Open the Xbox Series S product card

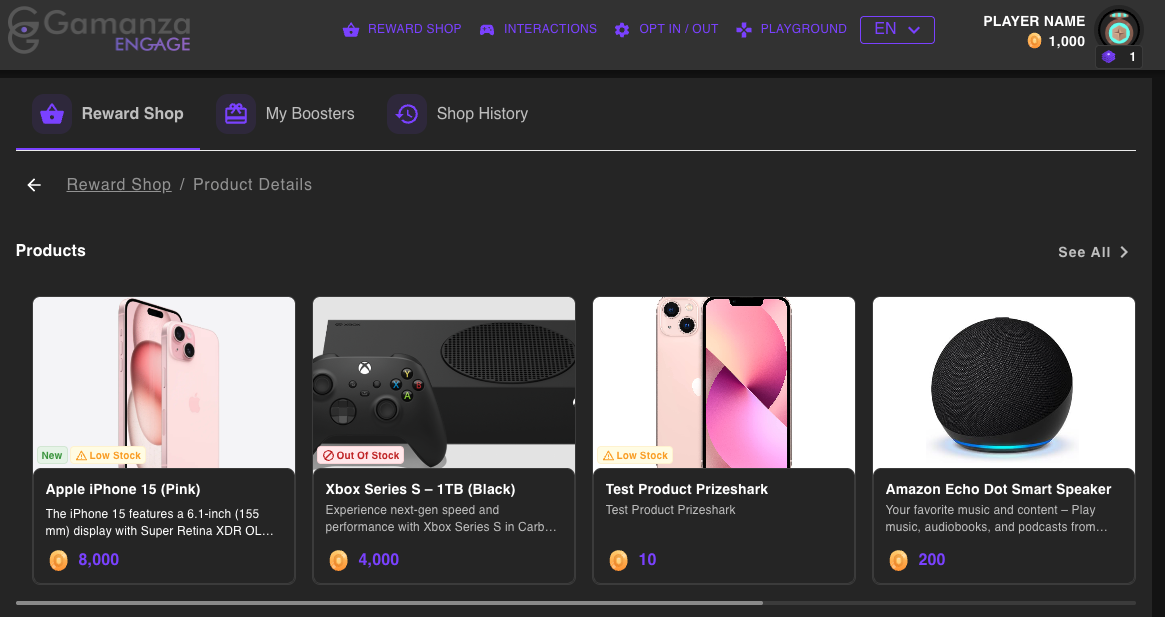coord(444,440)
